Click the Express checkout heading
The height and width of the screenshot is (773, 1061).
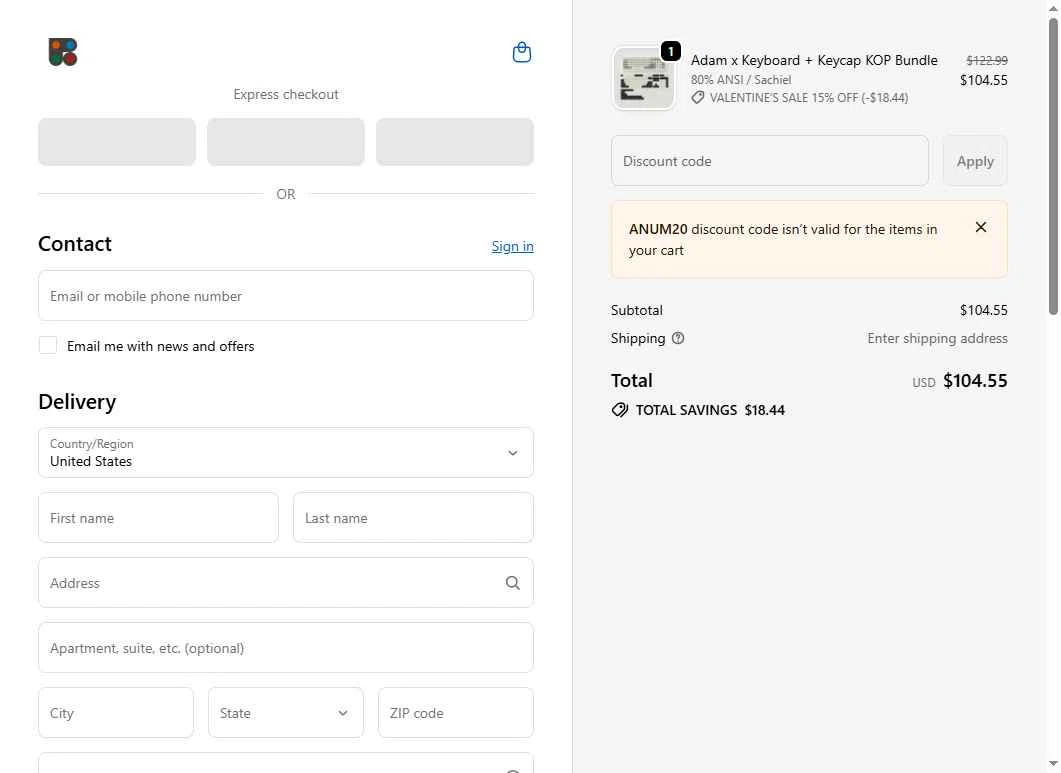tap(286, 94)
